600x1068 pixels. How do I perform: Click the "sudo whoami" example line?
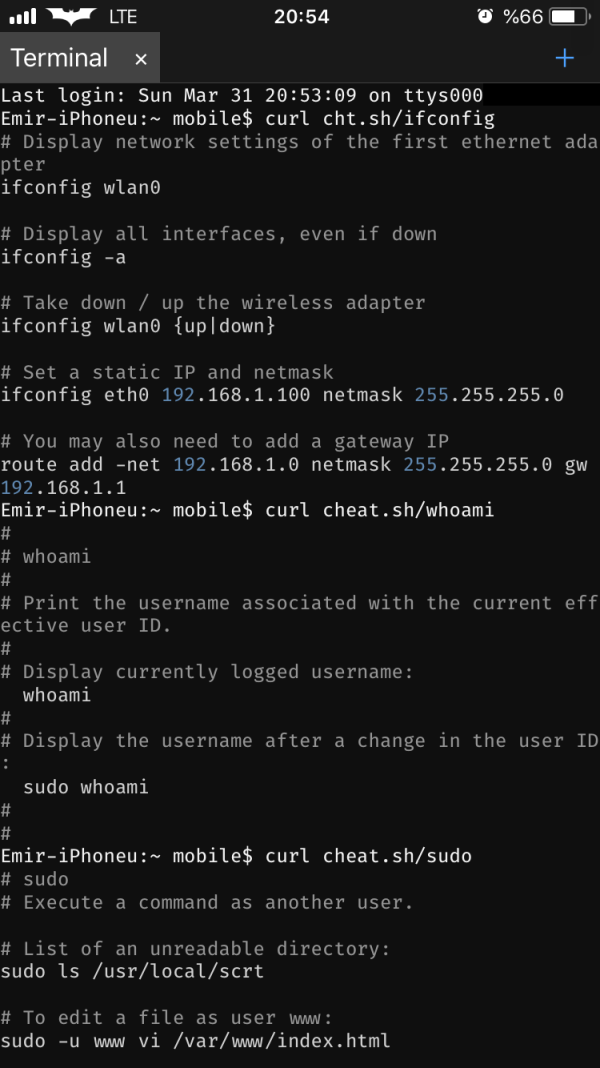tap(86, 787)
